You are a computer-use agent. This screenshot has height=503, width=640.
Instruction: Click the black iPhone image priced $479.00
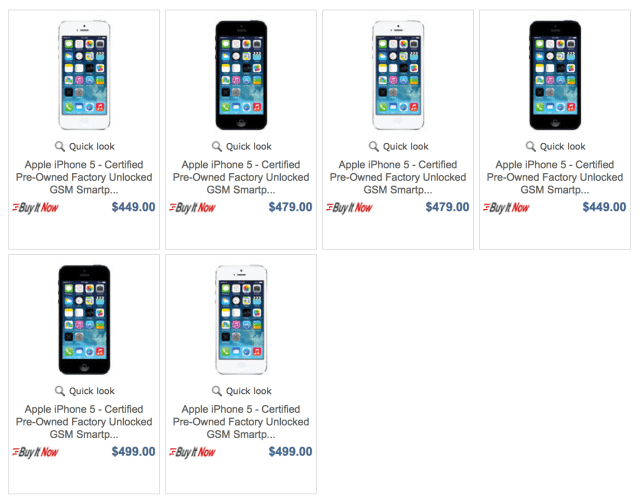(x=241, y=76)
